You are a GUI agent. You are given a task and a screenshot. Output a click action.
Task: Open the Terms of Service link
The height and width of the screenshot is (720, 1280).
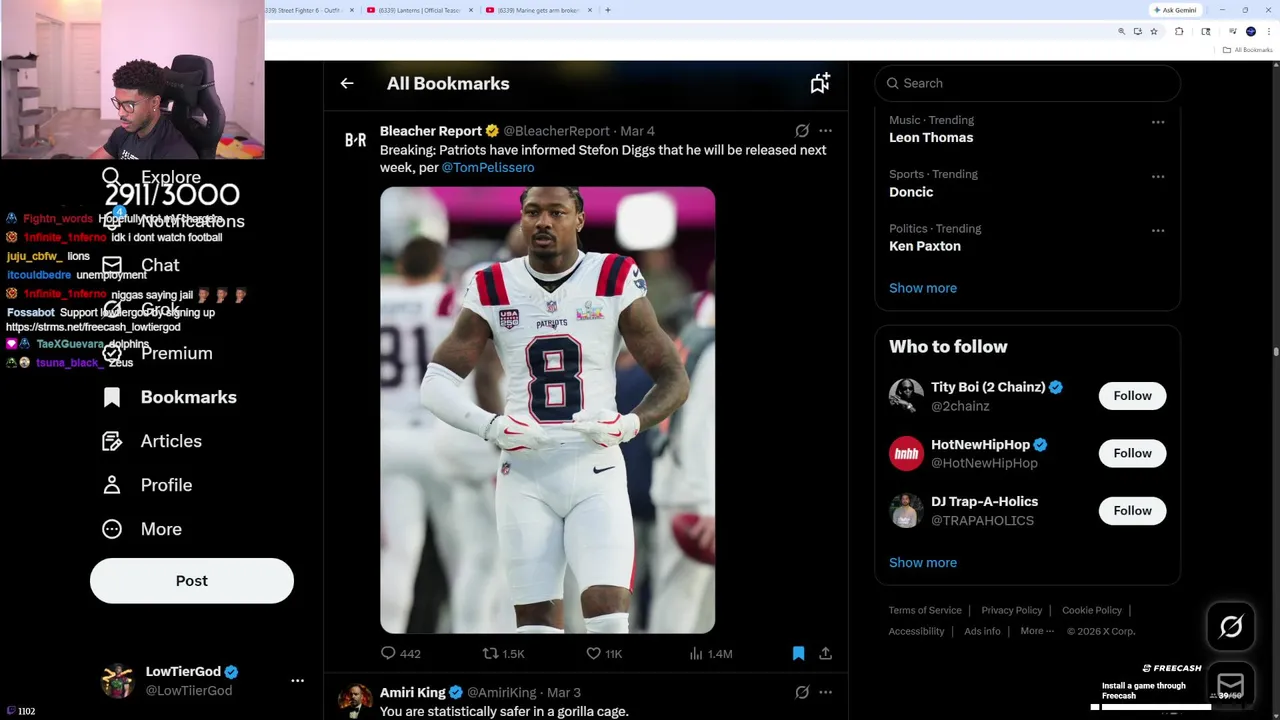(x=925, y=611)
